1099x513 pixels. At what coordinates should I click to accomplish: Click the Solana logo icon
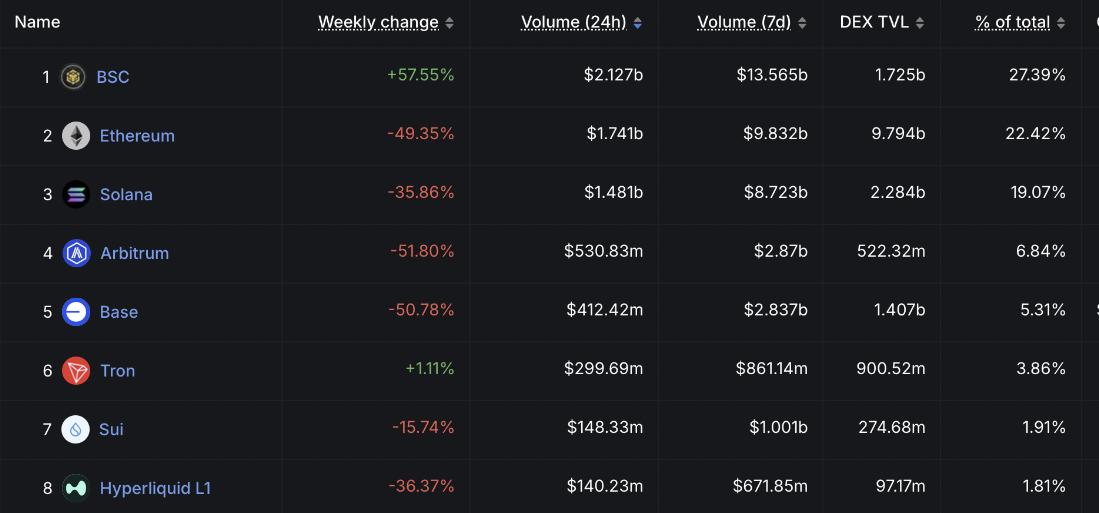click(x=76, y=195)
